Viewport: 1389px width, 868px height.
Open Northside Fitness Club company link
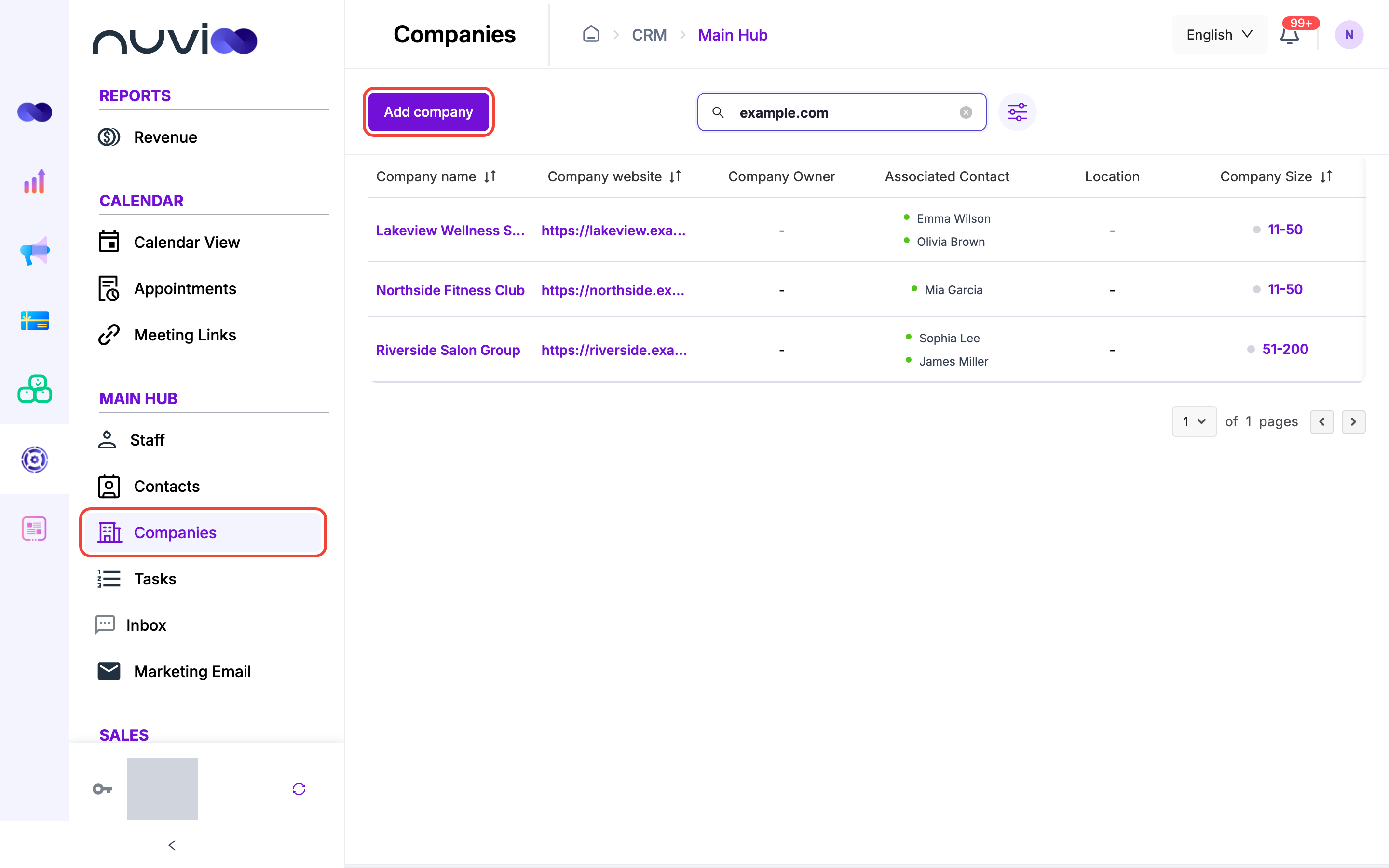point(450,290)
